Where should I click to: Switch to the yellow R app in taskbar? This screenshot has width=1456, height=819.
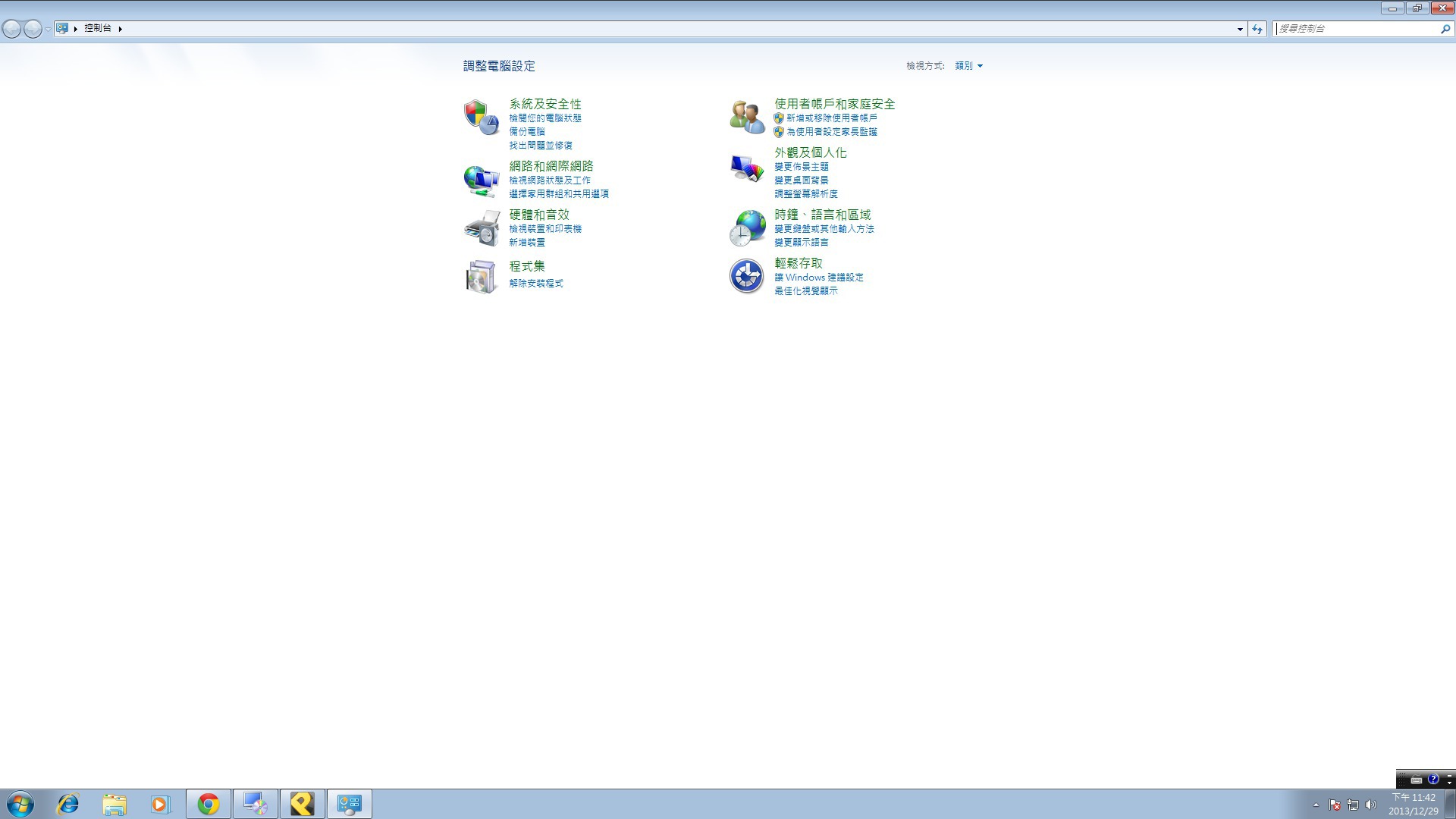pos(302,804)
